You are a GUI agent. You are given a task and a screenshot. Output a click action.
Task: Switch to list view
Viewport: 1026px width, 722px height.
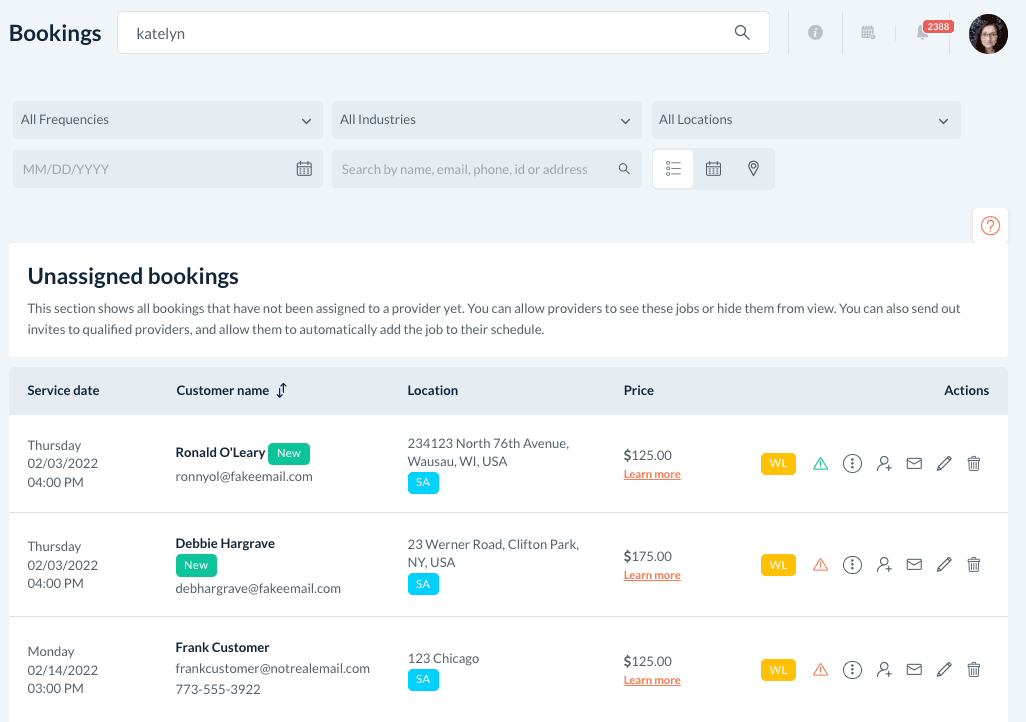[x=673, y=169]
